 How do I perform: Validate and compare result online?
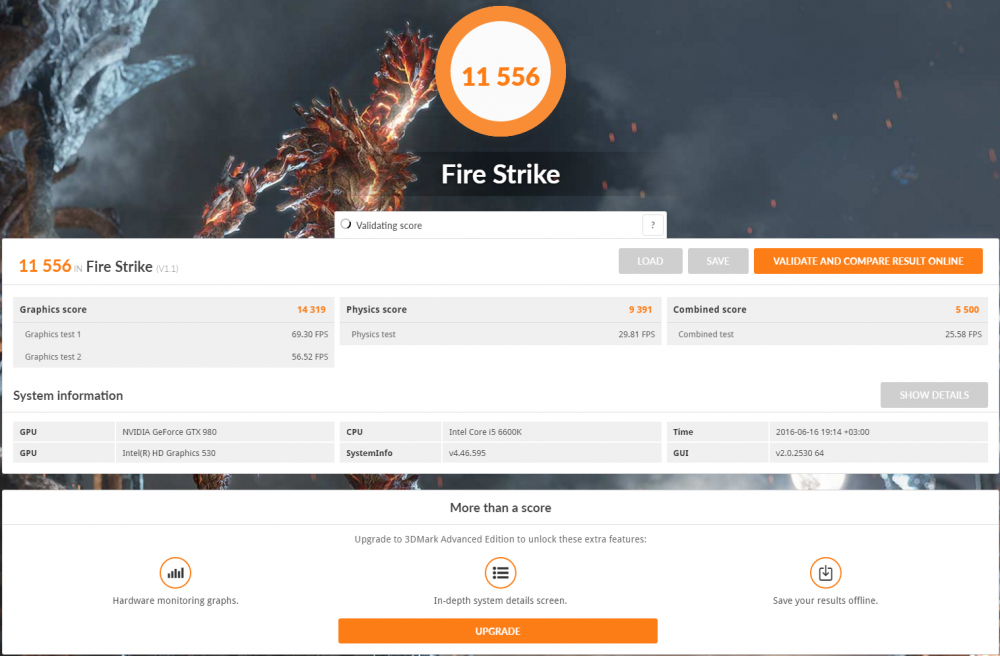[x=868, y=261]
